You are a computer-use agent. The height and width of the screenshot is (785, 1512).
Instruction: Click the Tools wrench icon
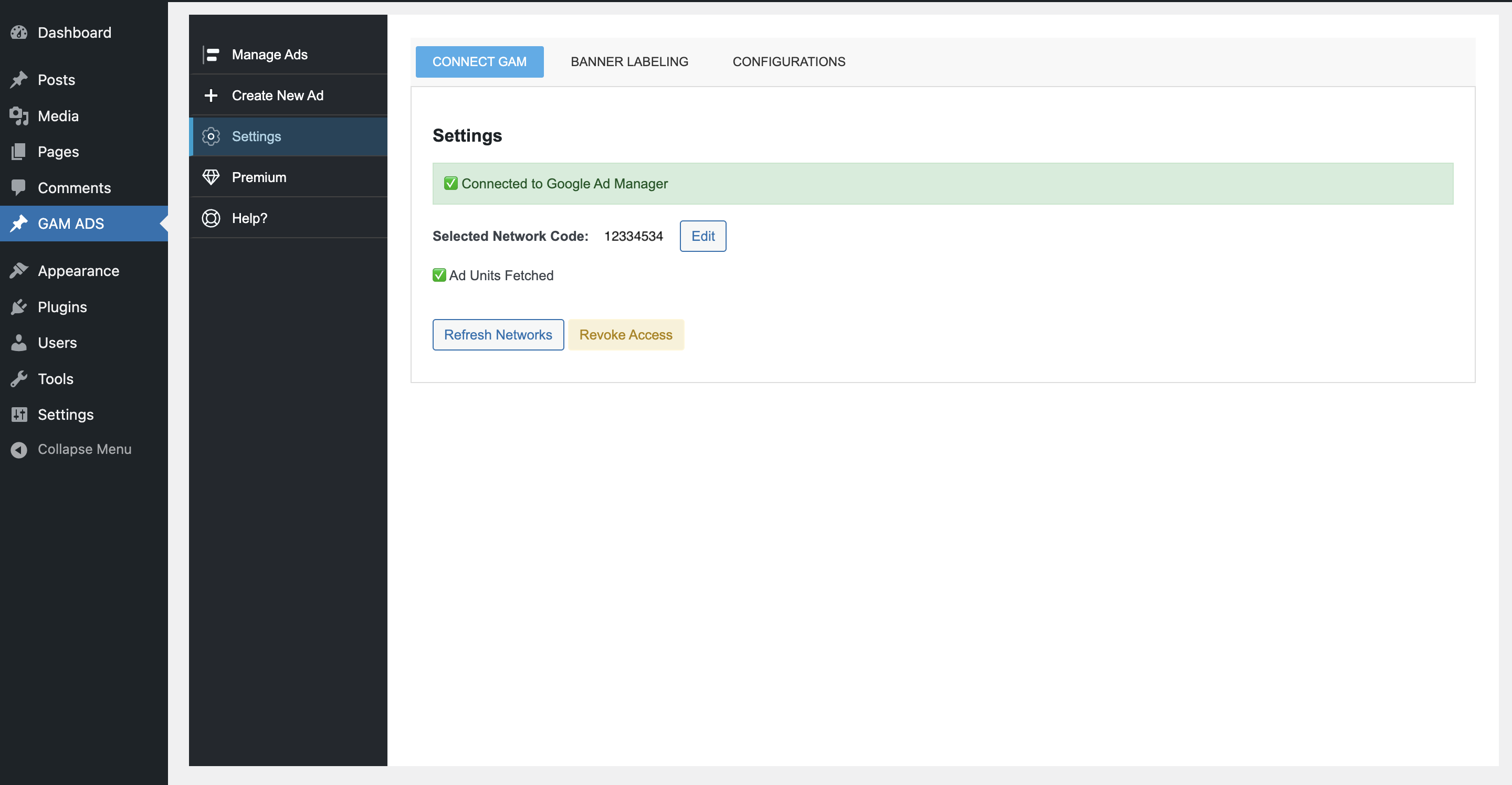[19, 378]
